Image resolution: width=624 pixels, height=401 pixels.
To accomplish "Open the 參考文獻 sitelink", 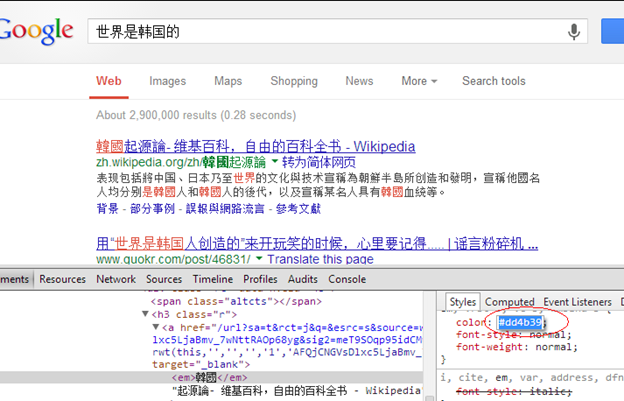I will (298, 208).
